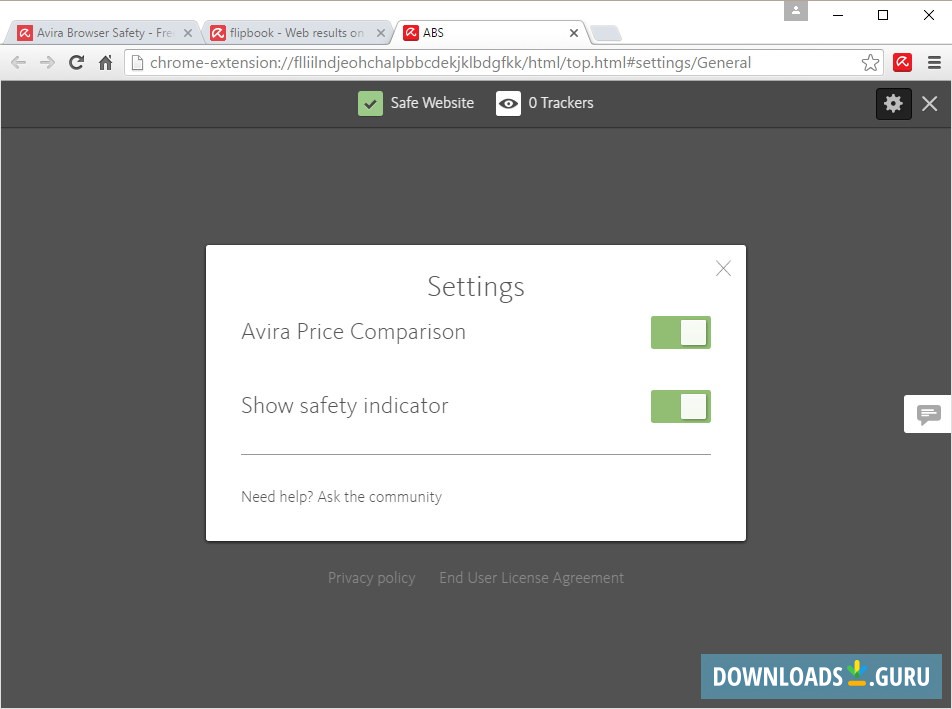This screenshot has height=709, width=952.
Task: Click the green Safe Website checkmark icon
Action: [370, 103]
